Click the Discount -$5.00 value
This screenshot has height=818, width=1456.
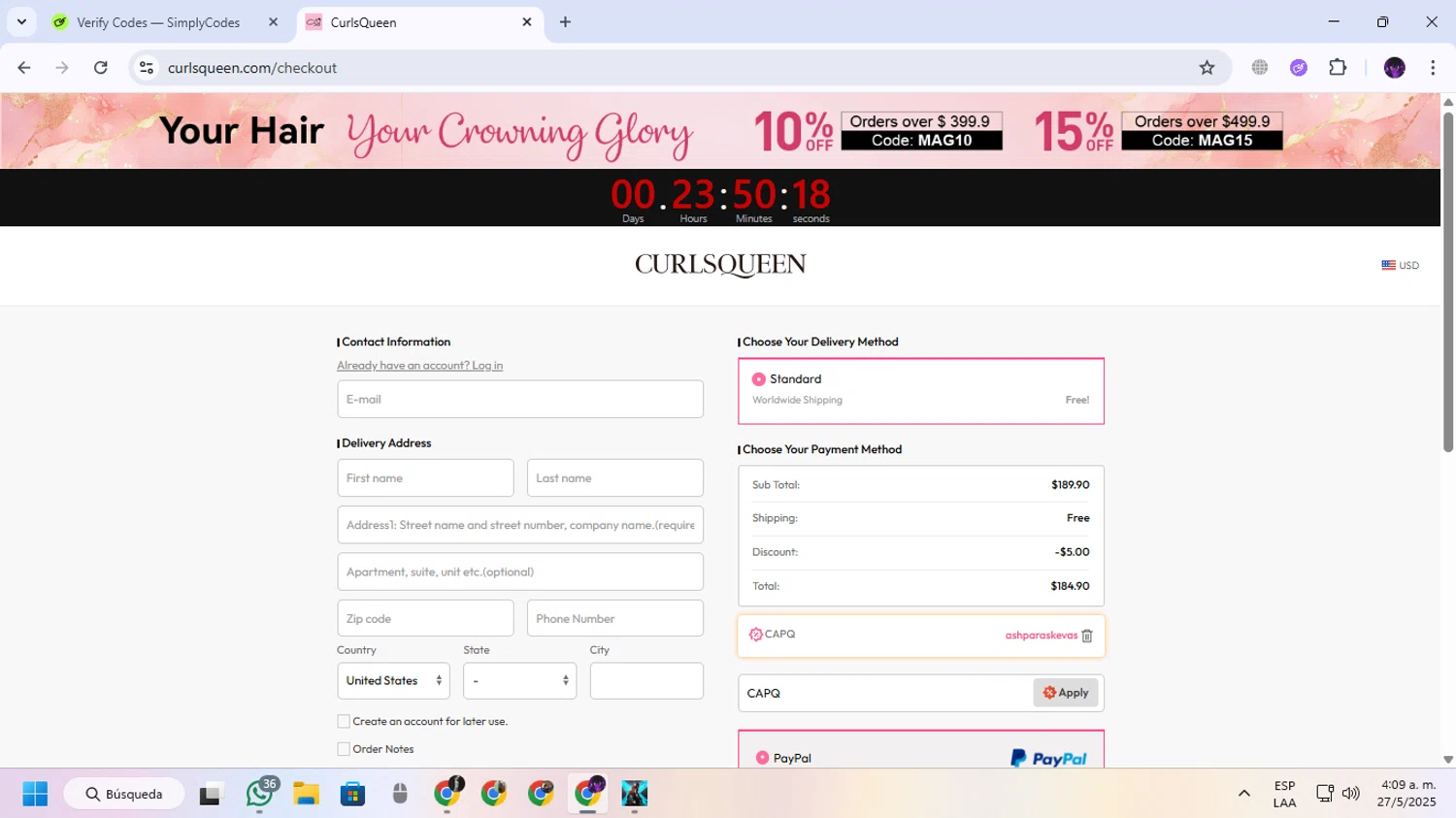pos(1072,552)
